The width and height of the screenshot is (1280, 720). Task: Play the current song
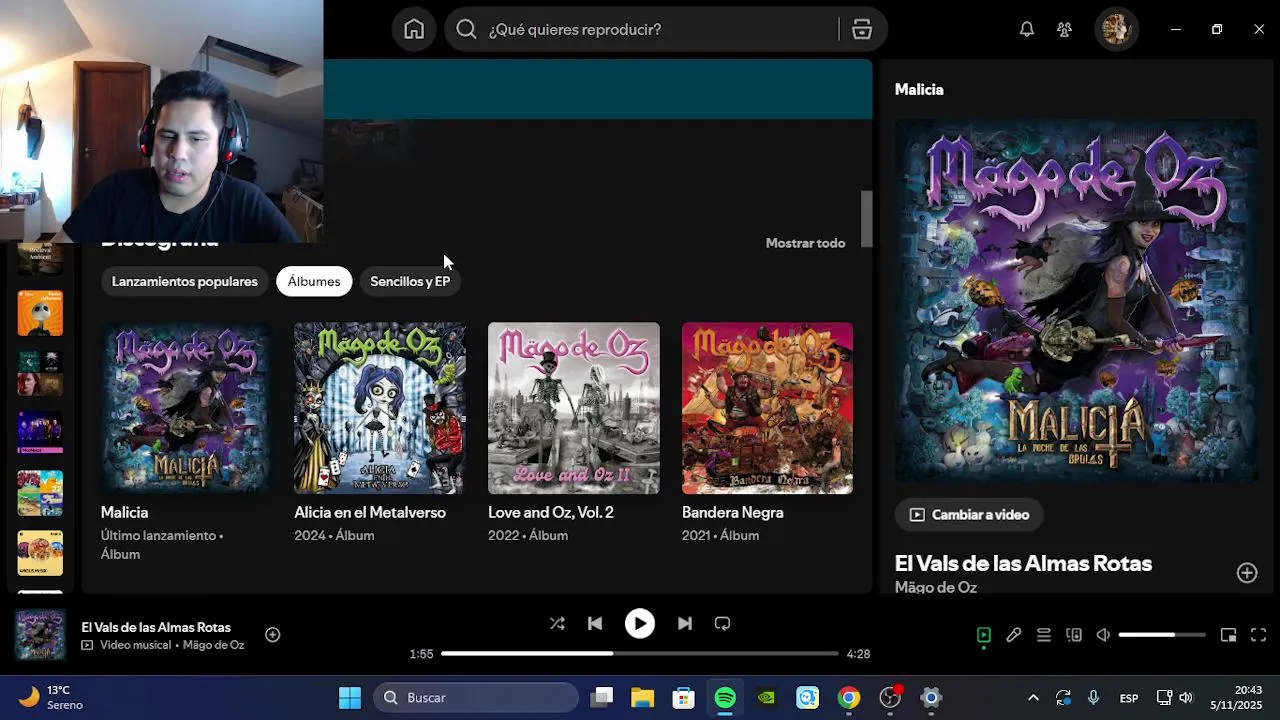coord(640,623)
